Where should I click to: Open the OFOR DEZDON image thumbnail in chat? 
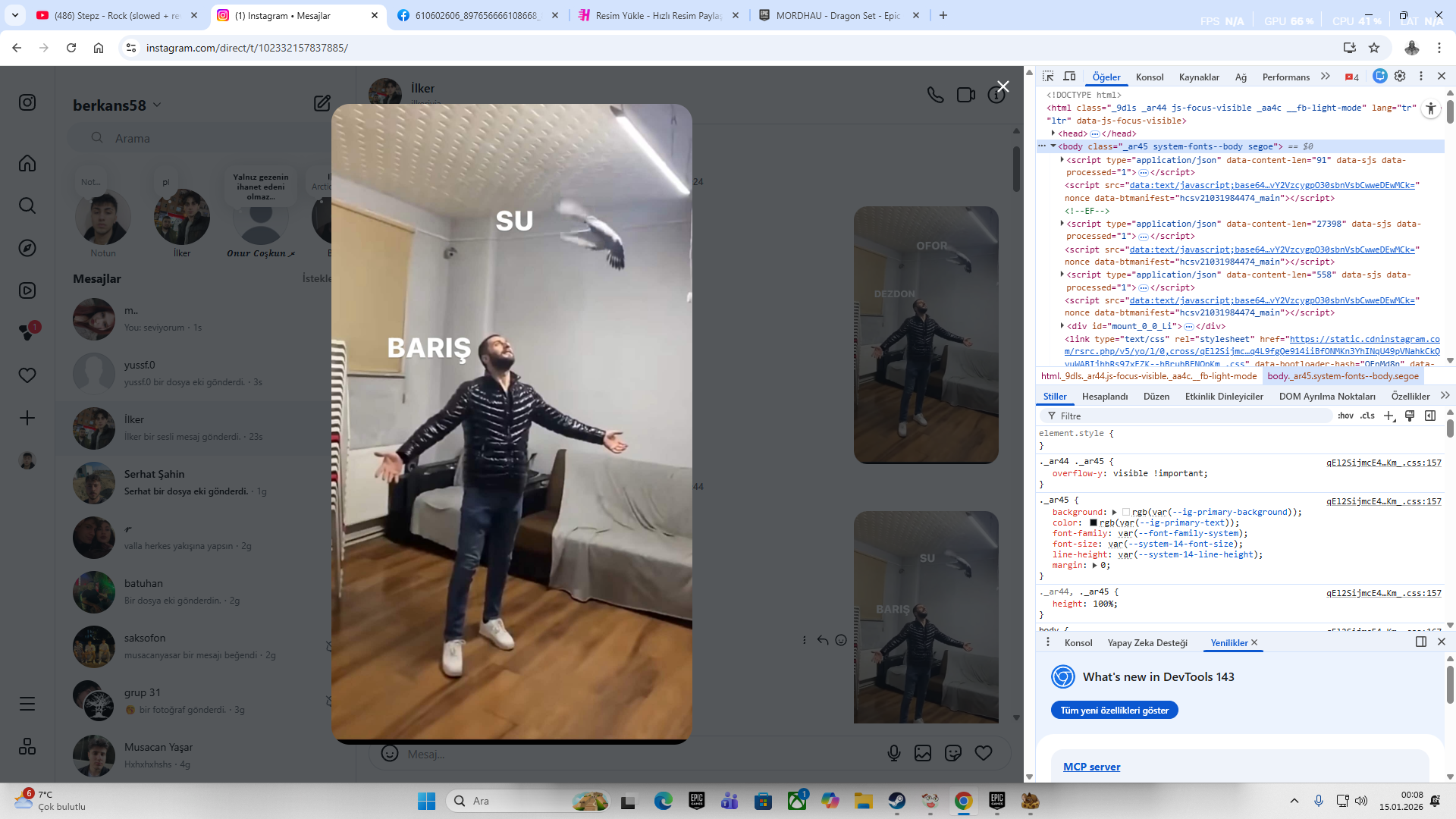click(926, 335)
